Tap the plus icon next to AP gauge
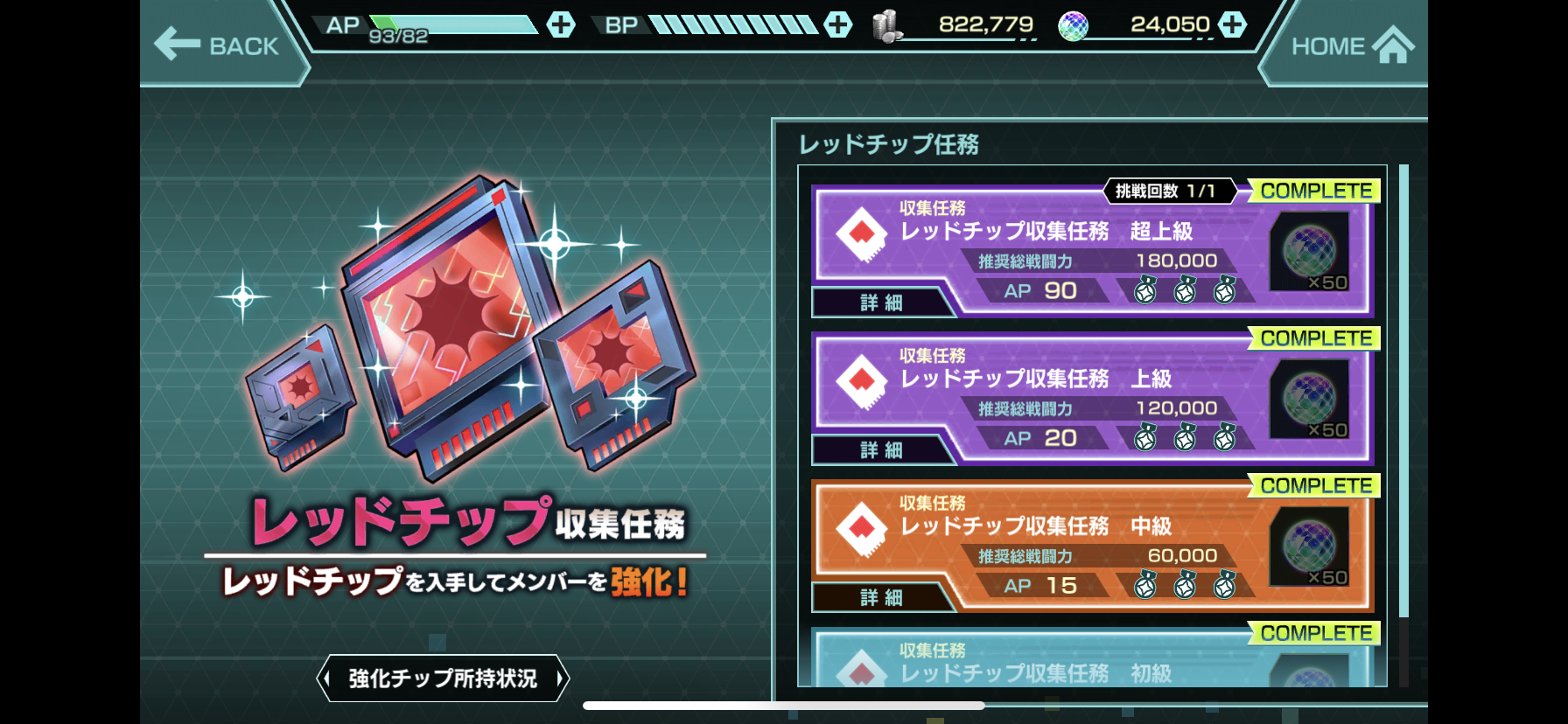This screenshot has width=1568, height=724. click(561, 24)
